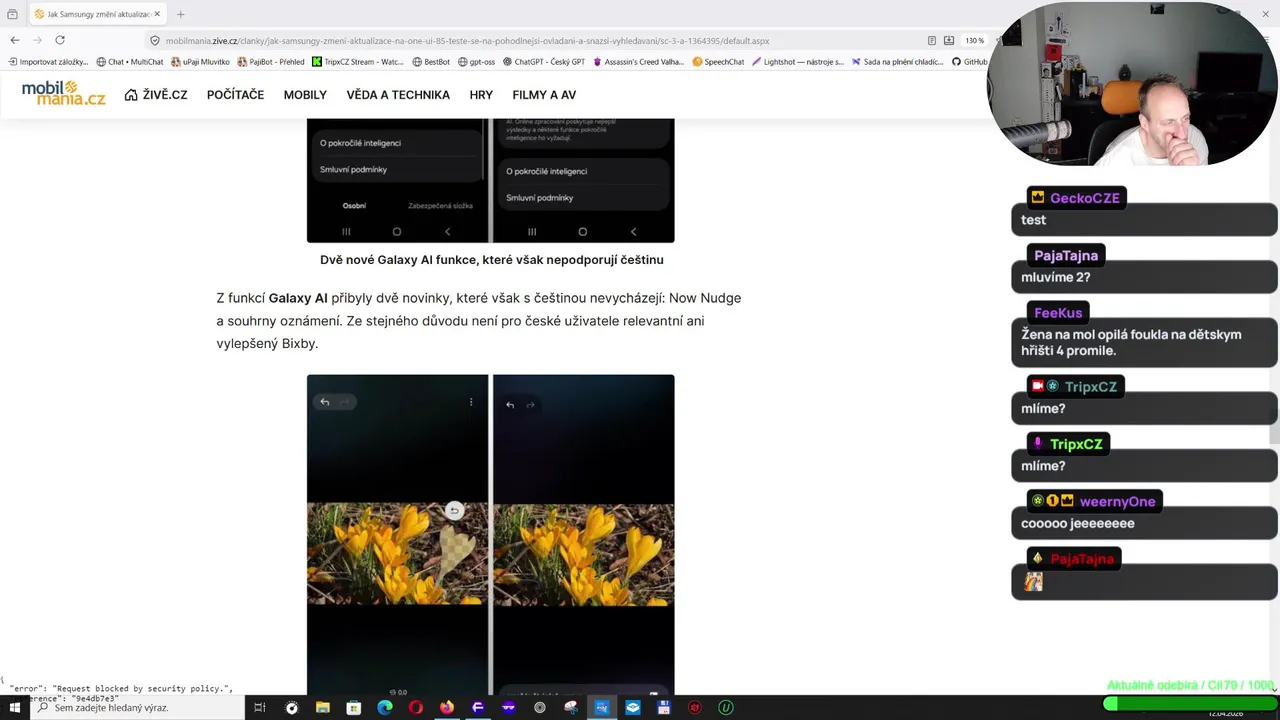This screenshot has width=1280, height=720.
Task: Open BestBot bookmark
Action: click(x=431, y=62)
